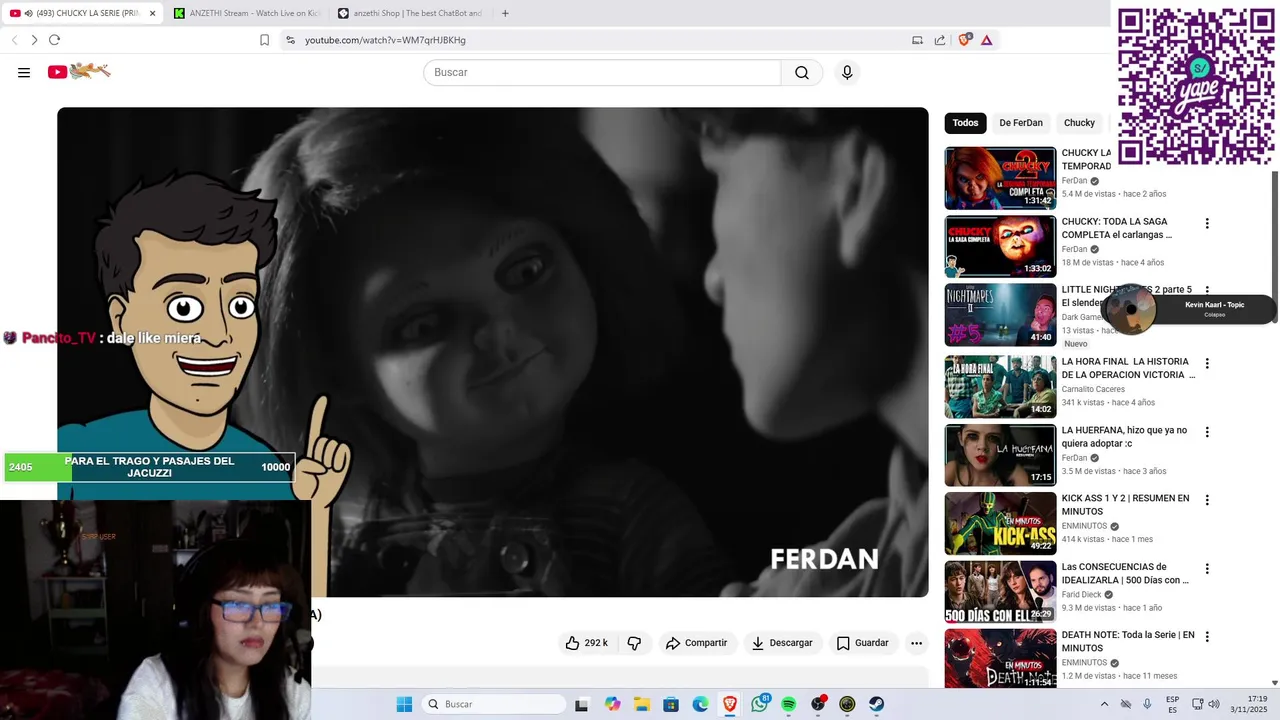Click the Compartir share button

pyautogui.click(x=696, y=643)
